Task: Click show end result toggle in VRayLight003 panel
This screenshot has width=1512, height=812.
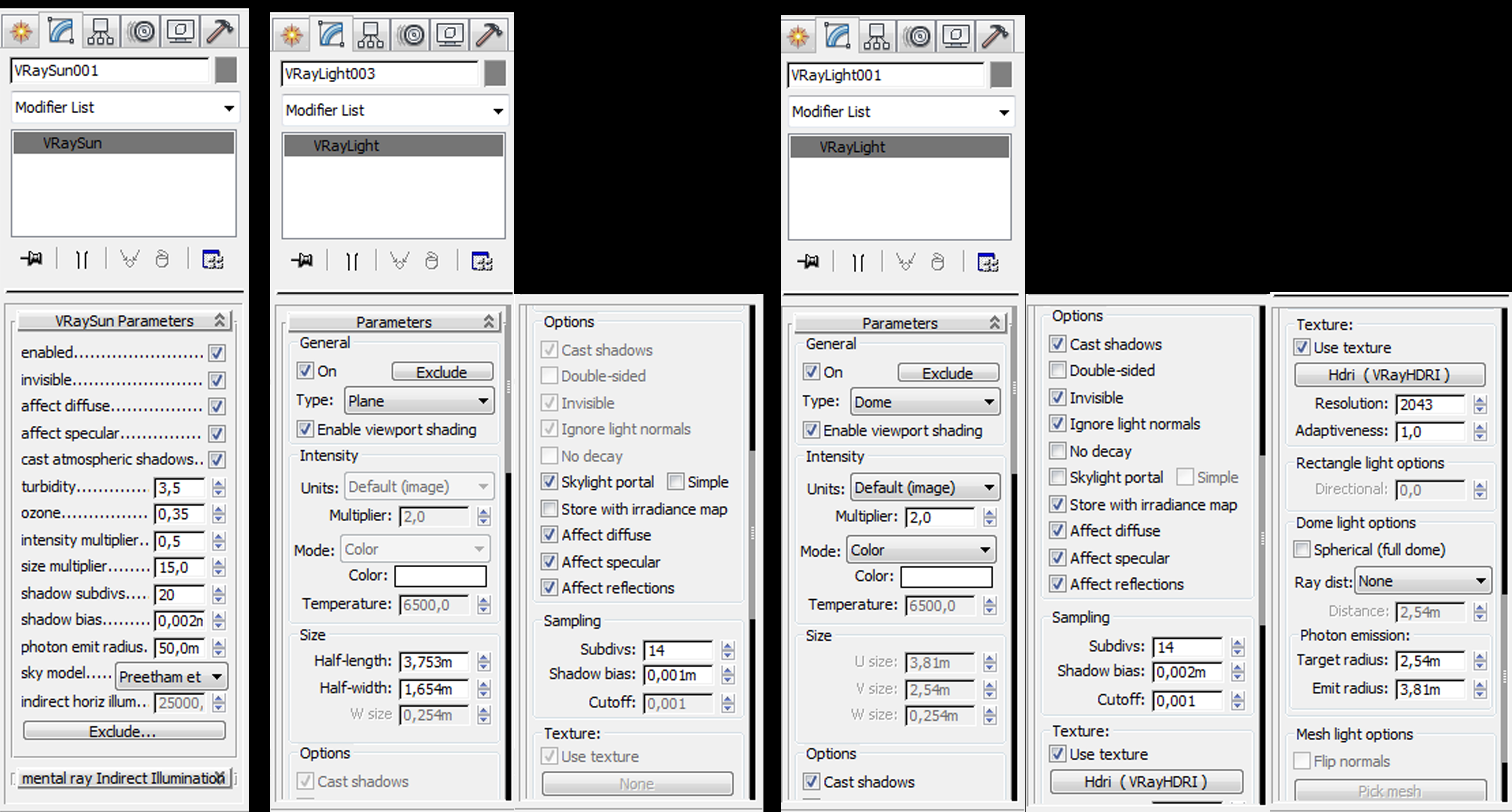Action: 352,261
